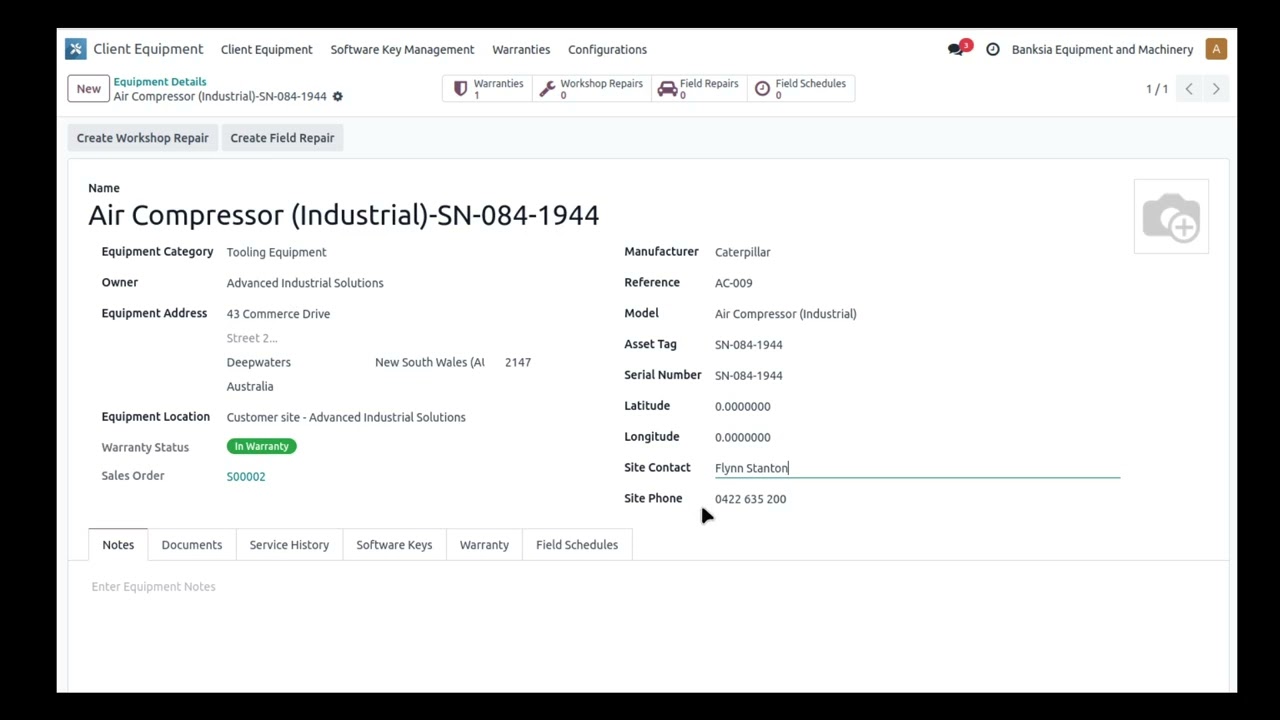
Task: Edit Asset Tag field SN-084-1944
Action: tap(917, 345)
